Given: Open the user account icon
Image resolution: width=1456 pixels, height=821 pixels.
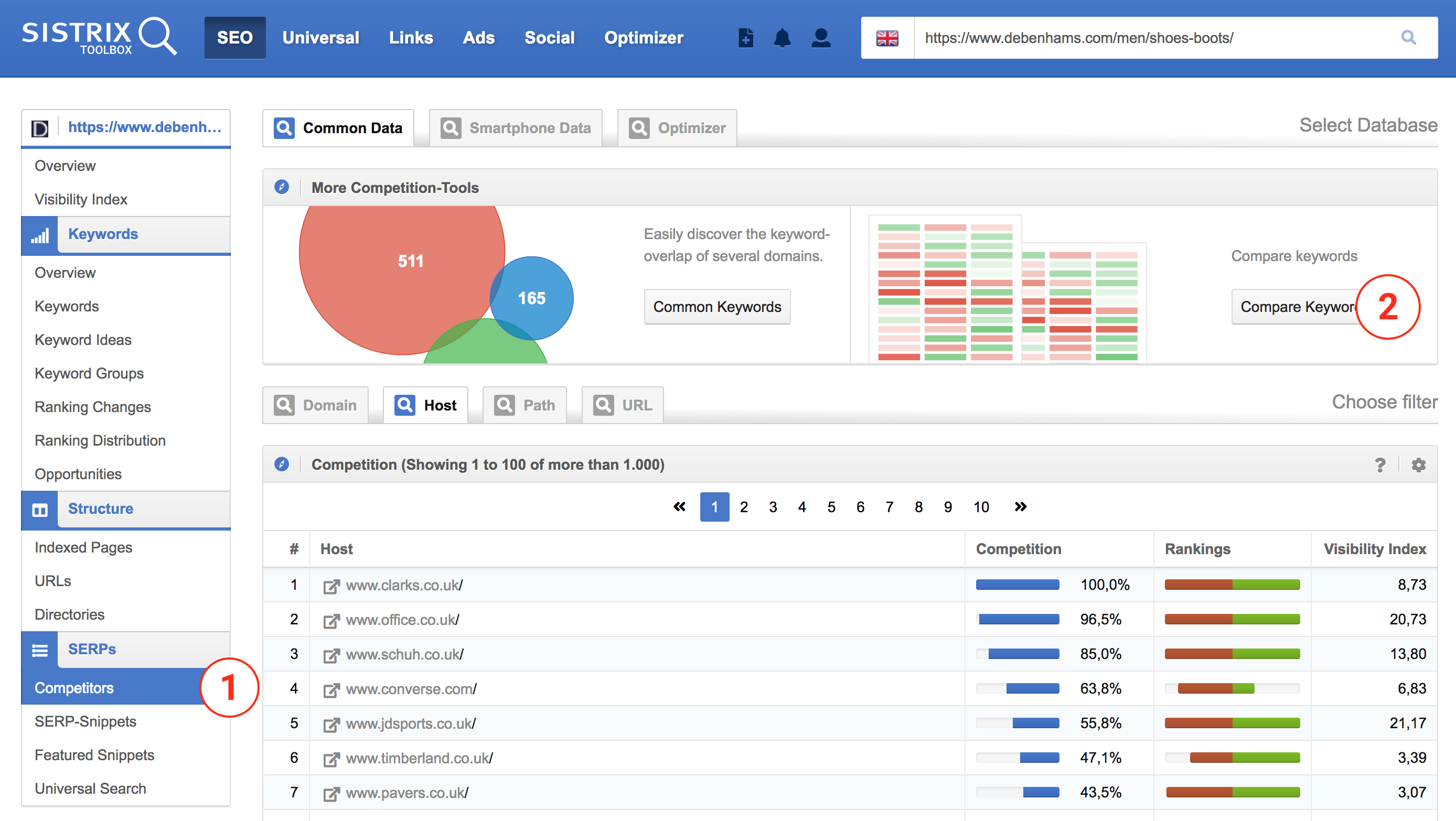Looking at the screenshot, I should tap(821, 38).
